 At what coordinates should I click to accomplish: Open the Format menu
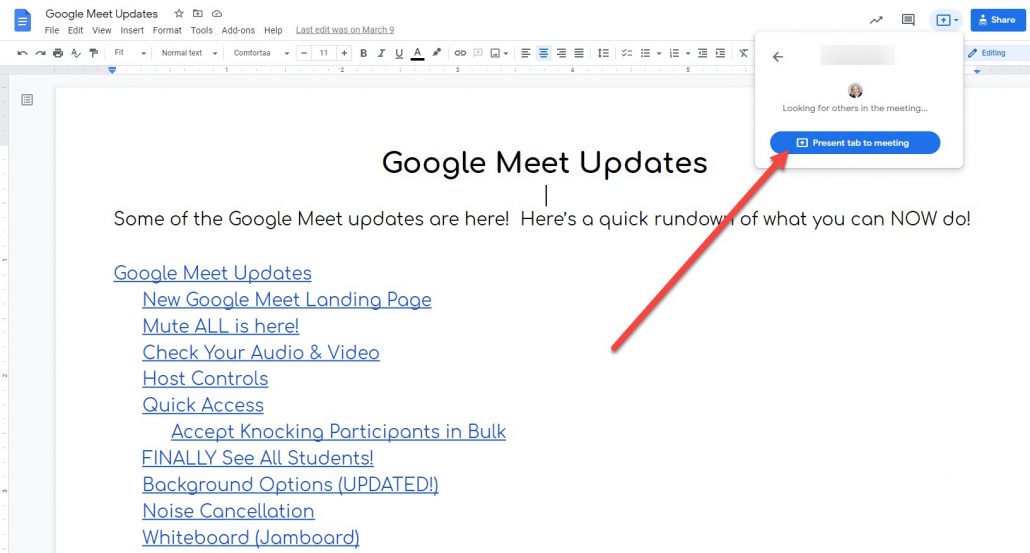pyautogui.click(x=167, y=30)
